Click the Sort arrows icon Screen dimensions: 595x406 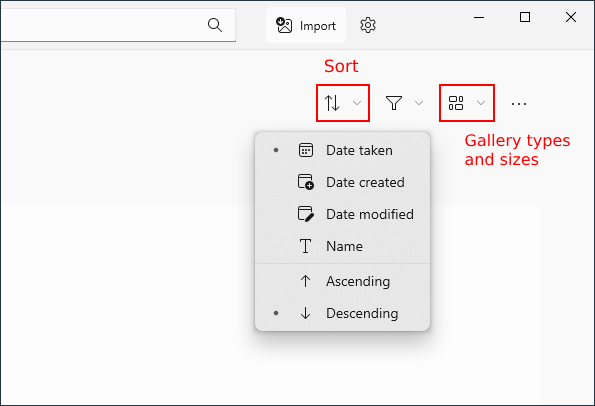(332, 103)
